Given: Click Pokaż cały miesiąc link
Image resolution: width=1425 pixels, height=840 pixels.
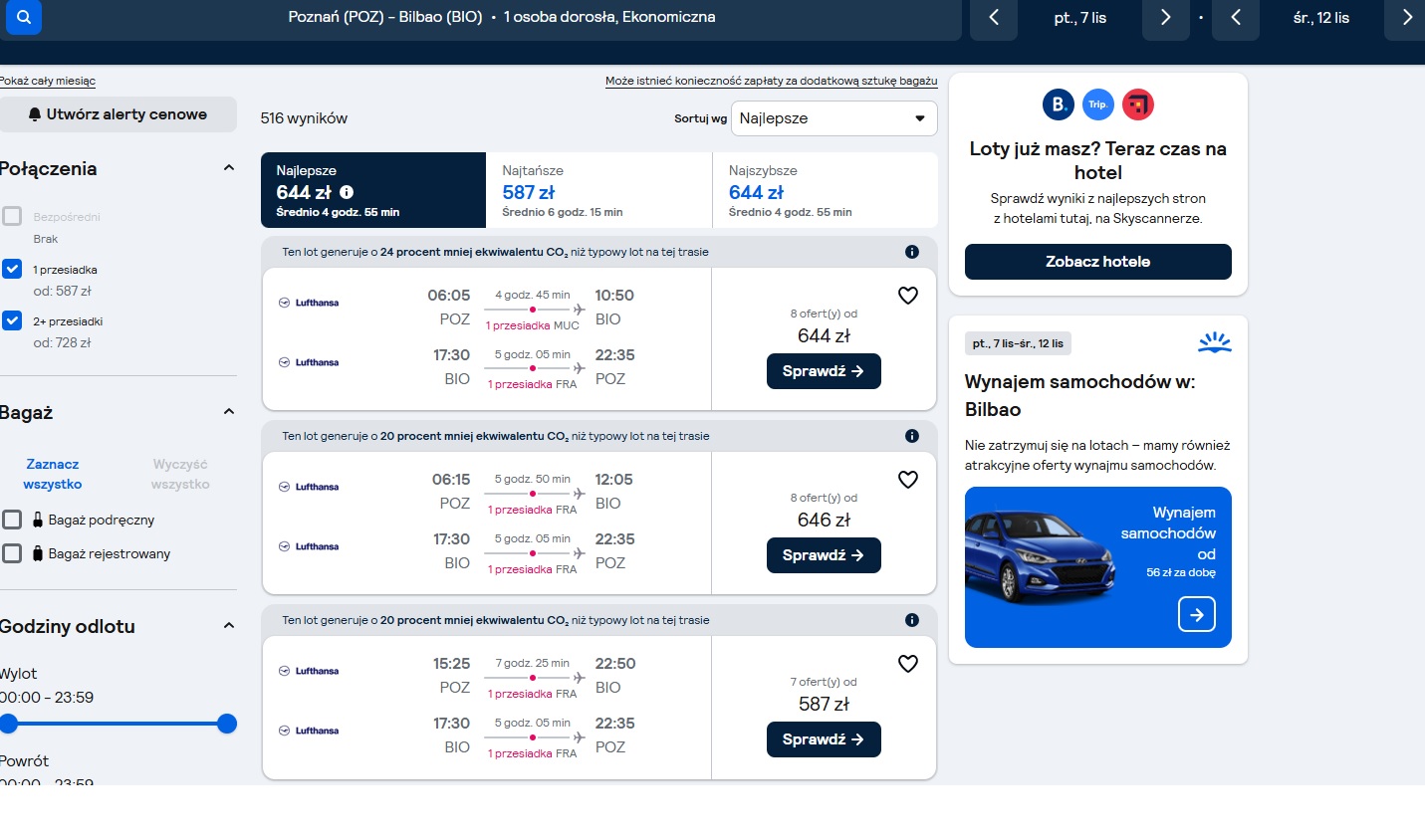Looking at the screenshot, I should coord(47,82).
